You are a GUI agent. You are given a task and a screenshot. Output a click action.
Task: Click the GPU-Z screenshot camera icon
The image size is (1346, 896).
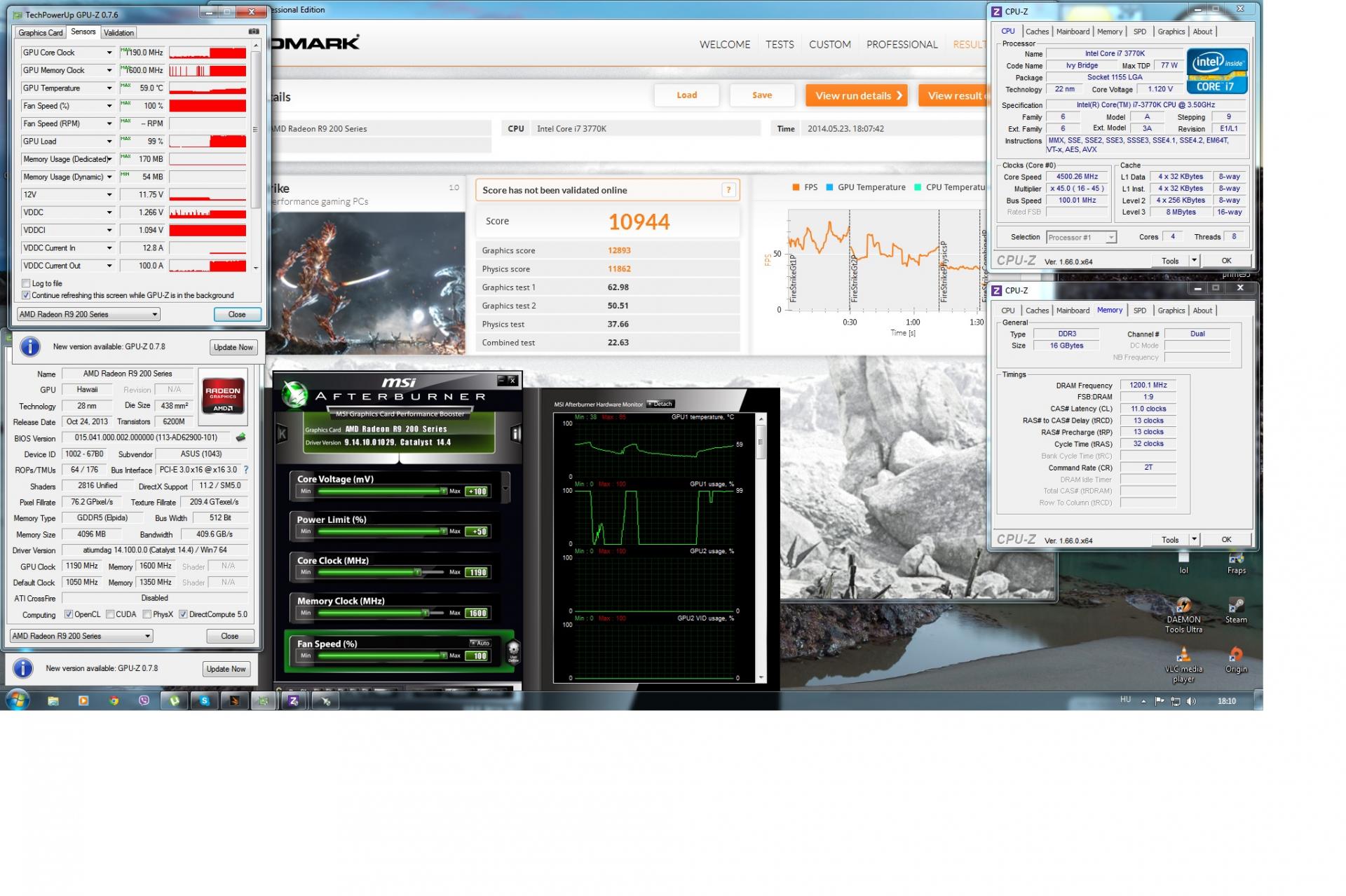coord(254,32)
